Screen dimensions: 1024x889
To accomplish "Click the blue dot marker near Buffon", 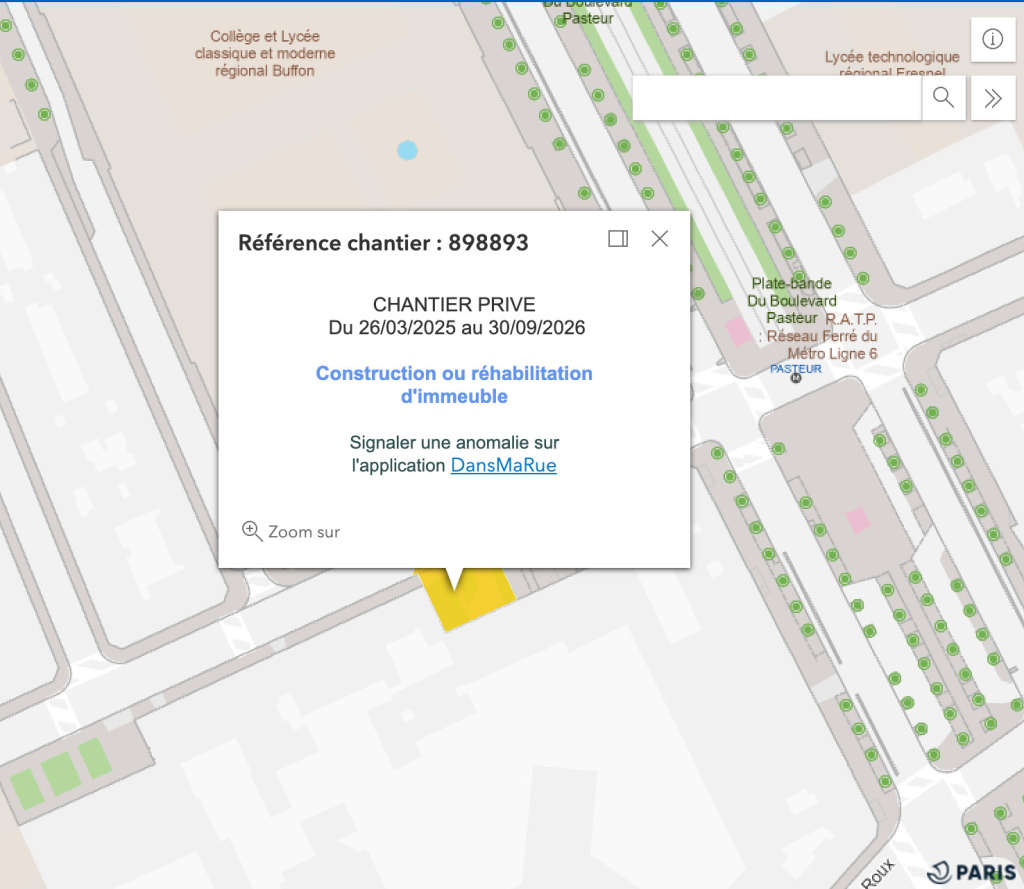I will point(407,151).
